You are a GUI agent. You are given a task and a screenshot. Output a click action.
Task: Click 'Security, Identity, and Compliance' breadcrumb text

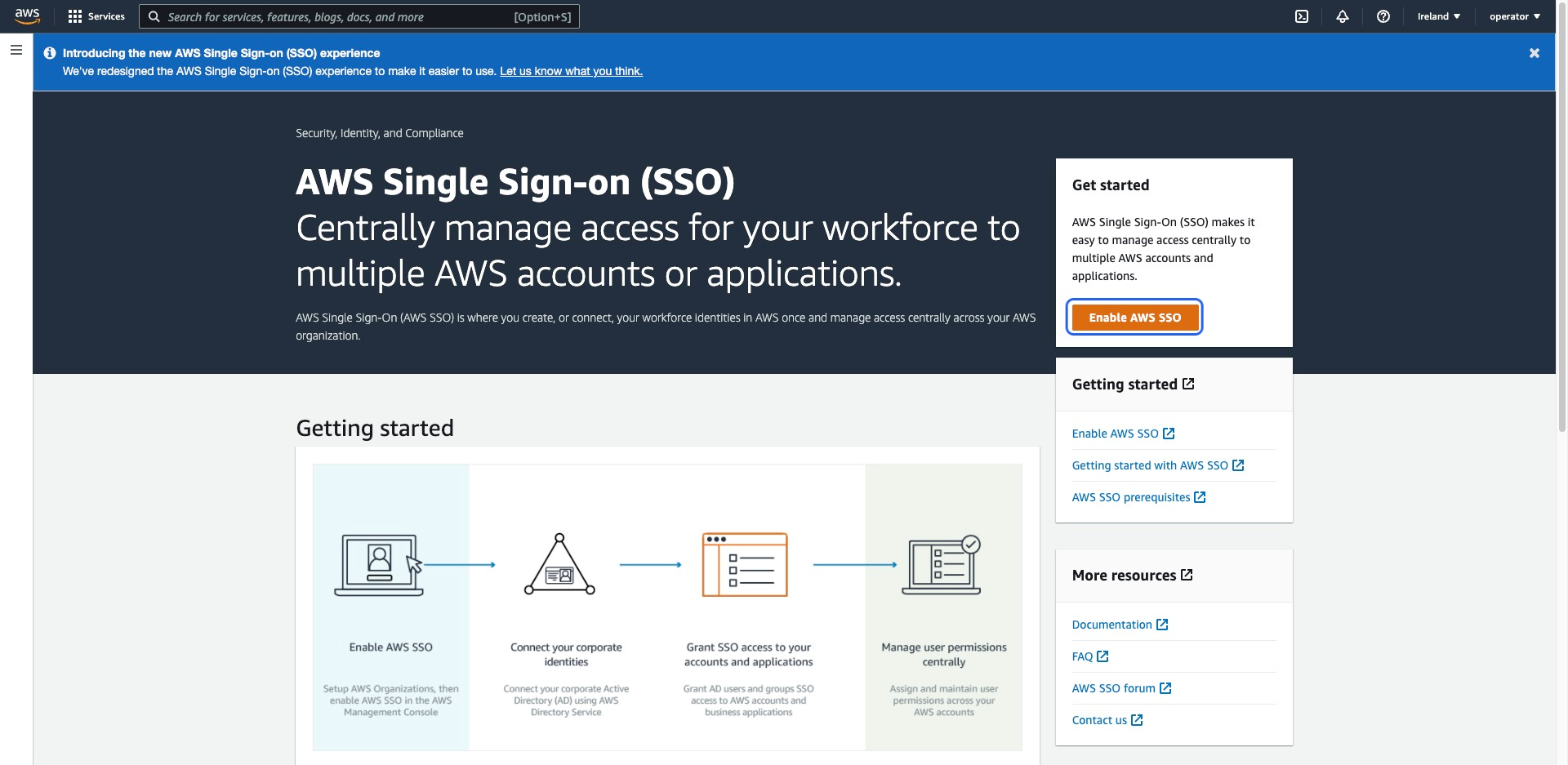380,133
